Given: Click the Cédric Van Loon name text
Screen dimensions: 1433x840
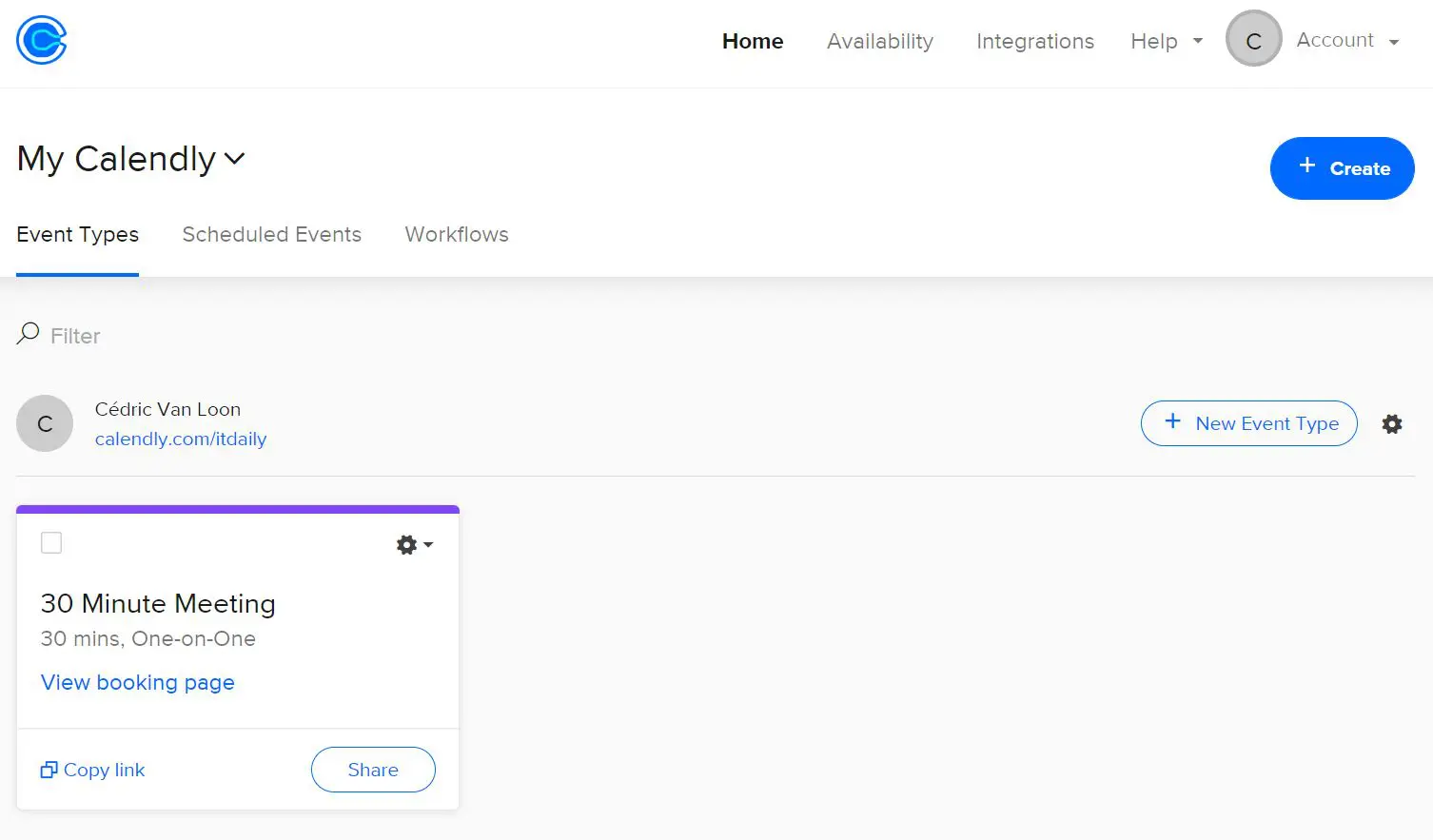Looking at the screenshot, I should (x=167, y=409).
